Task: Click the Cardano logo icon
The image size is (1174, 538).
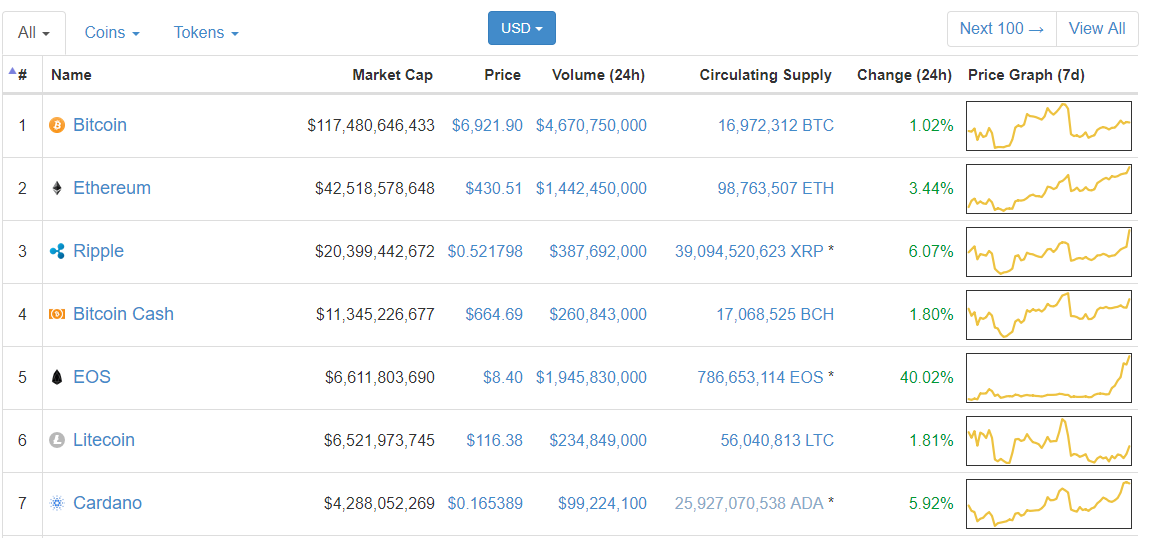Action: pyautogui.click(x=57, y=503)
